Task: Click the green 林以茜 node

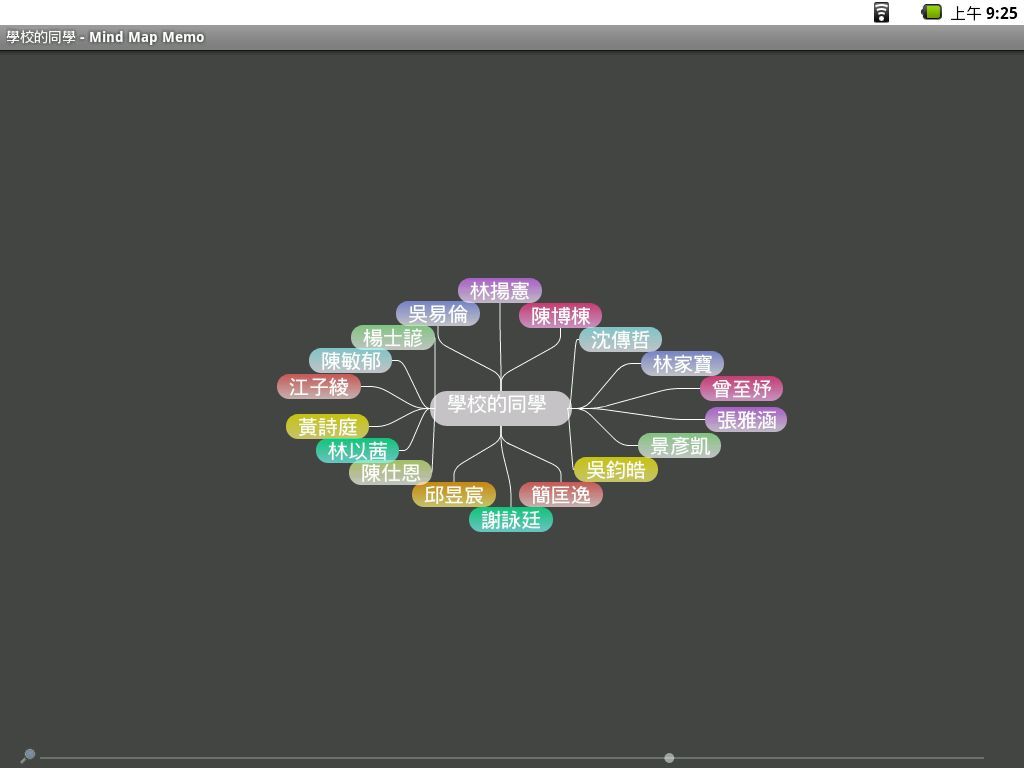Action: (x=357, y=451)
